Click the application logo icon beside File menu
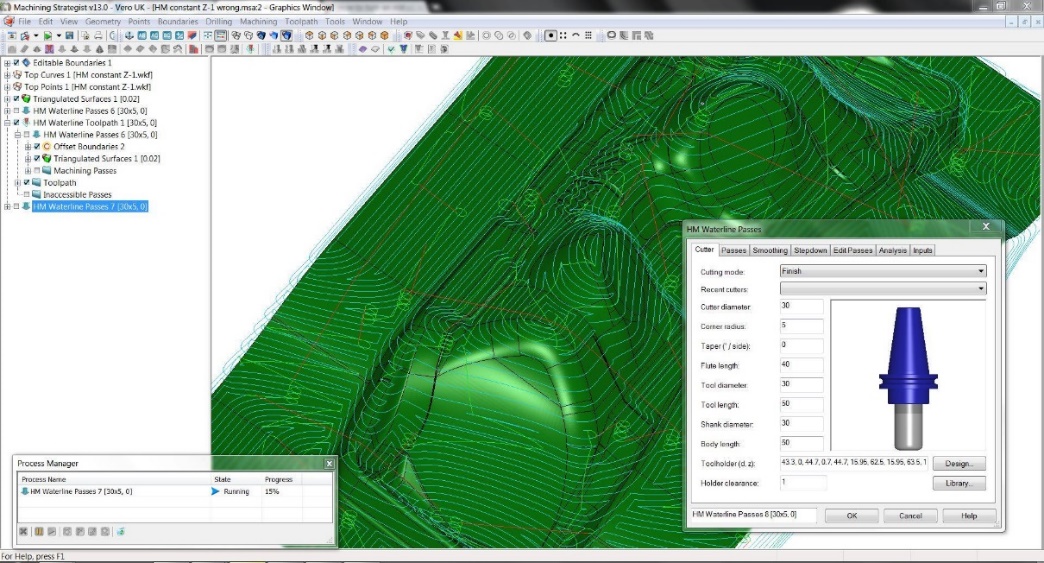Viewport: 1044px width, 563px height. click(9, 21)
